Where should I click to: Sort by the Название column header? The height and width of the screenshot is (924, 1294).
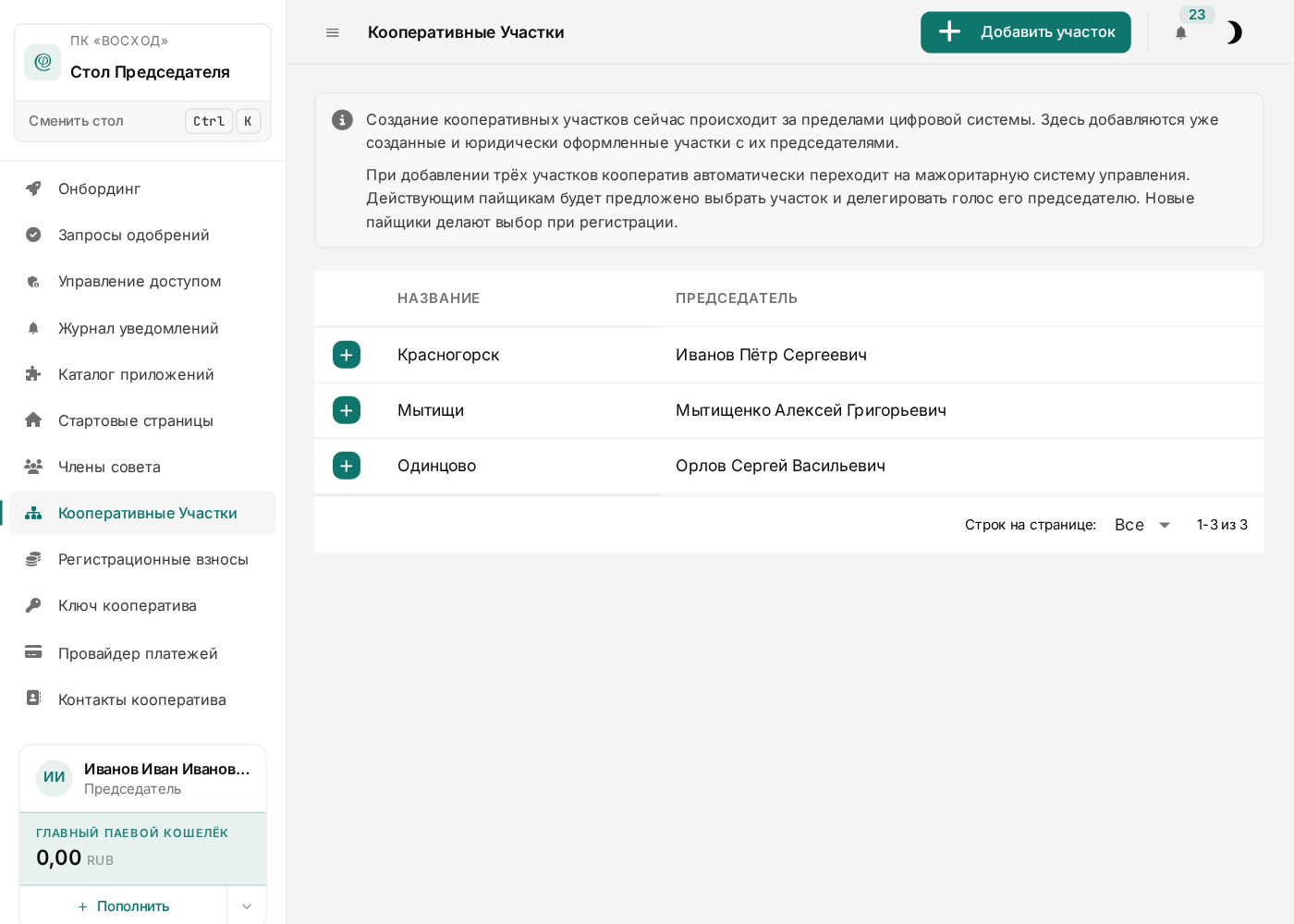438,298
